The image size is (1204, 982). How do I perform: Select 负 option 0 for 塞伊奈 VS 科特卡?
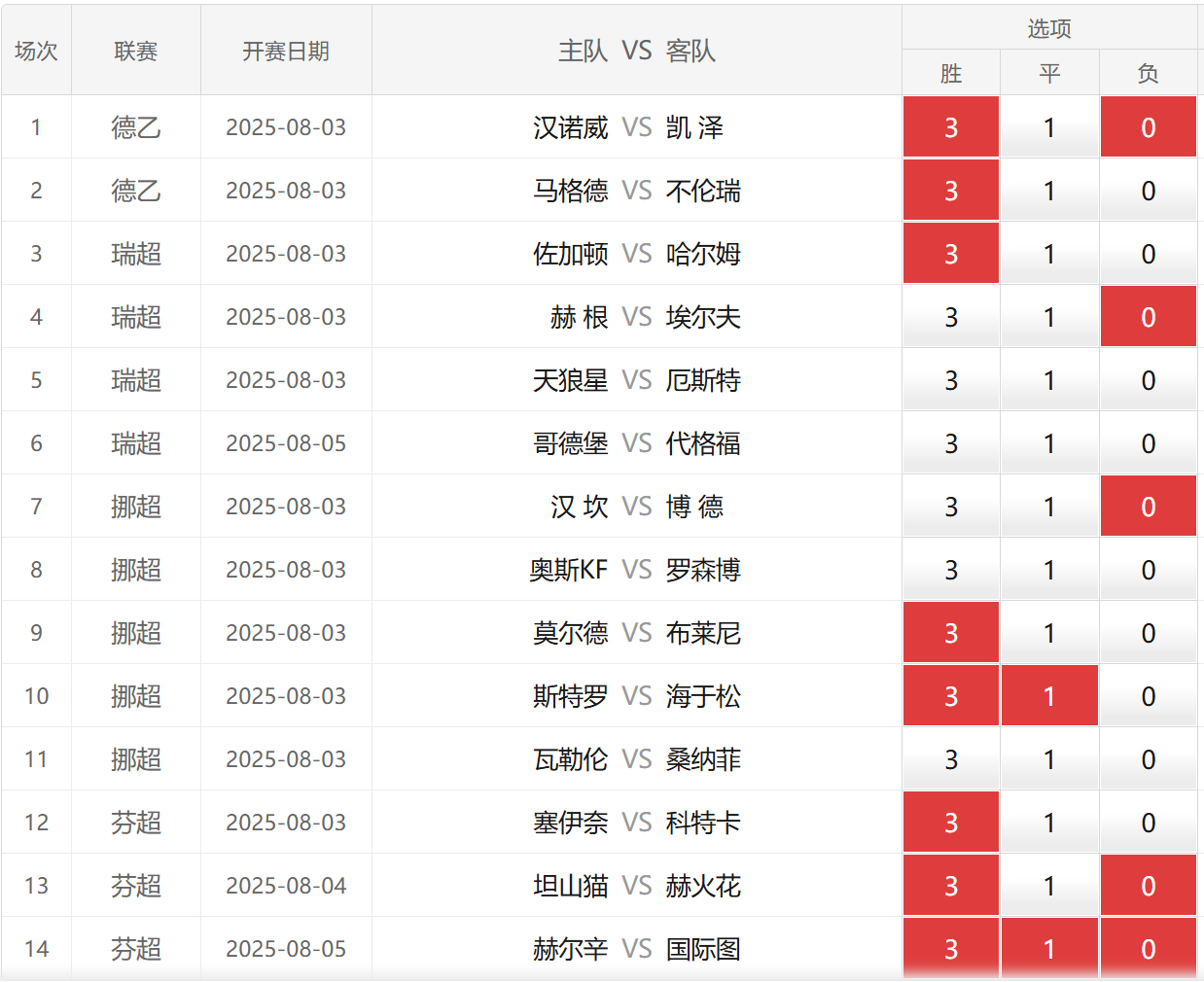click(x=1149, y=823)
